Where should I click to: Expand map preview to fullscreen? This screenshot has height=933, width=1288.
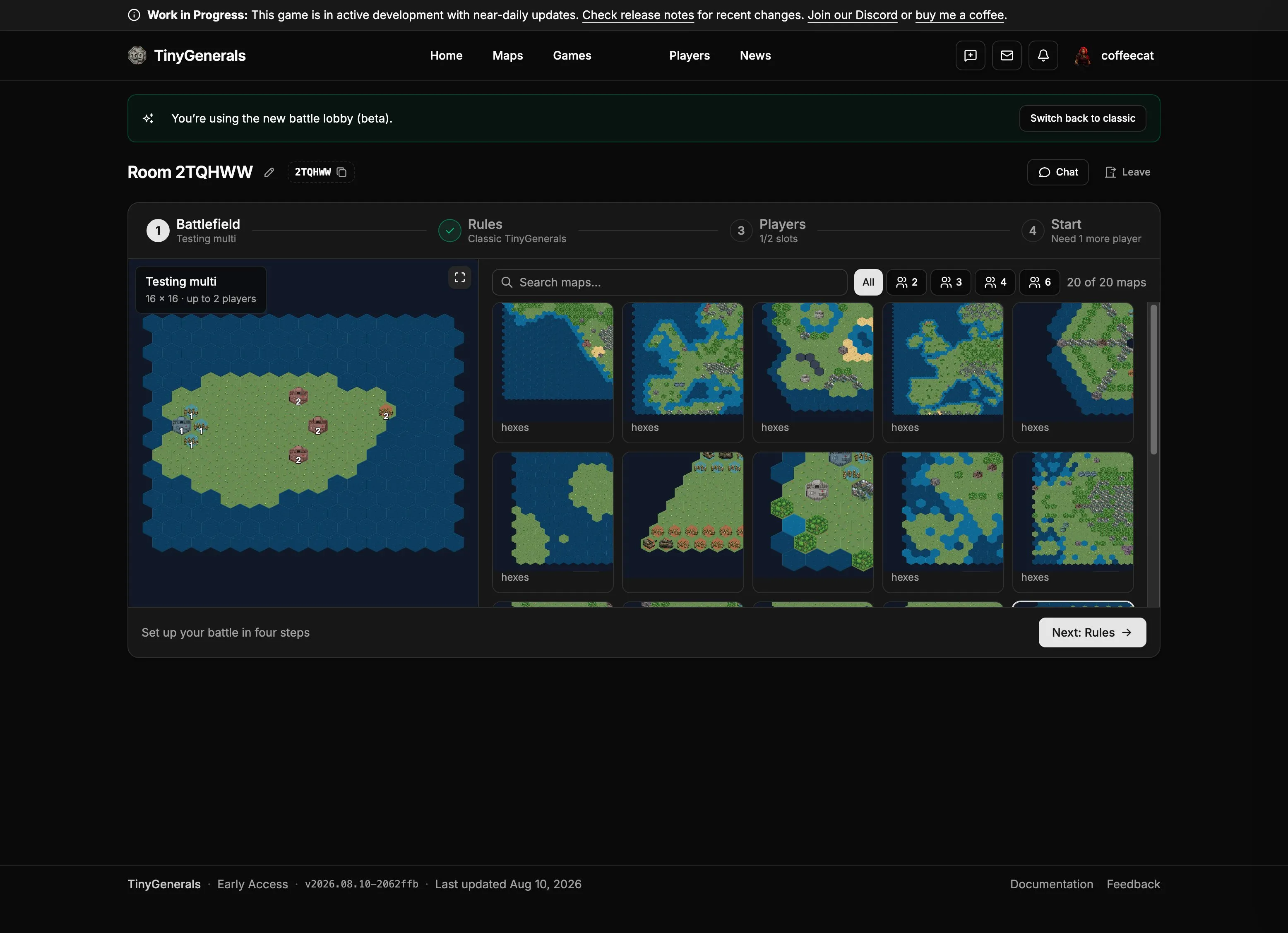click(x=459, y=277)
